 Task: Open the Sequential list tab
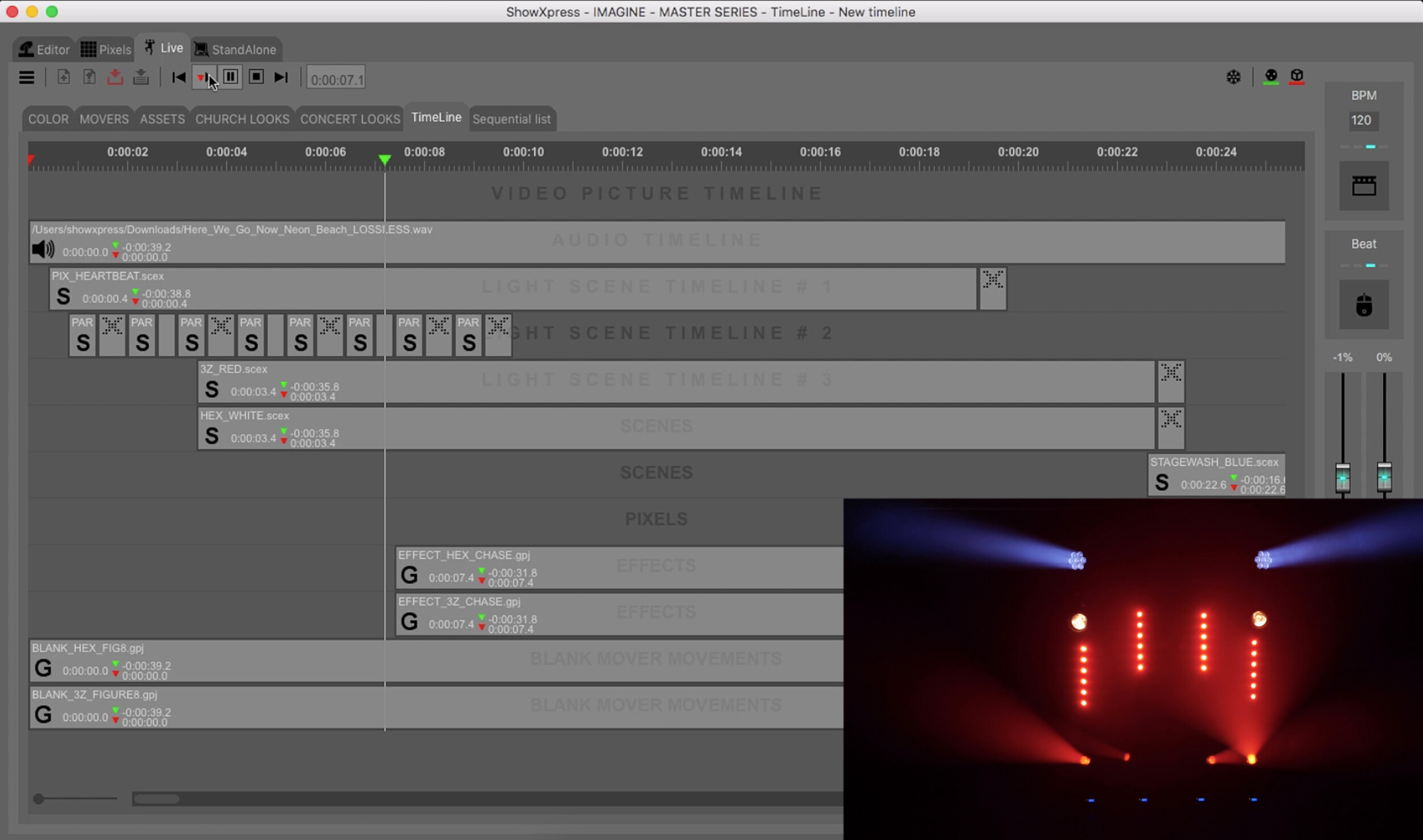(x=512, y=119)
